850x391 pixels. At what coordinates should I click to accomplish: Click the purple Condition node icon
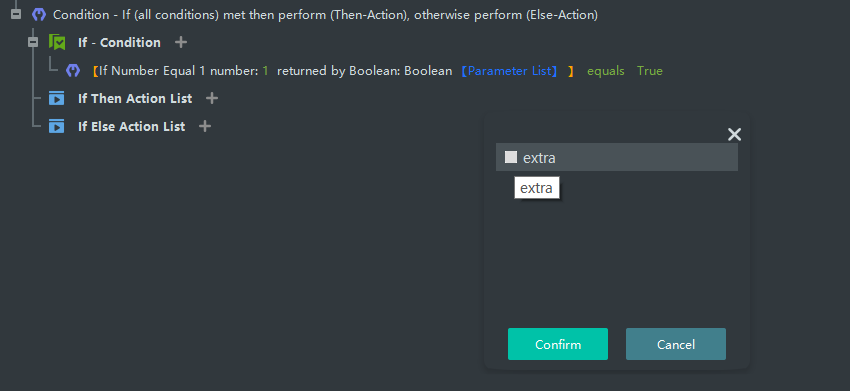coord(38,15)
